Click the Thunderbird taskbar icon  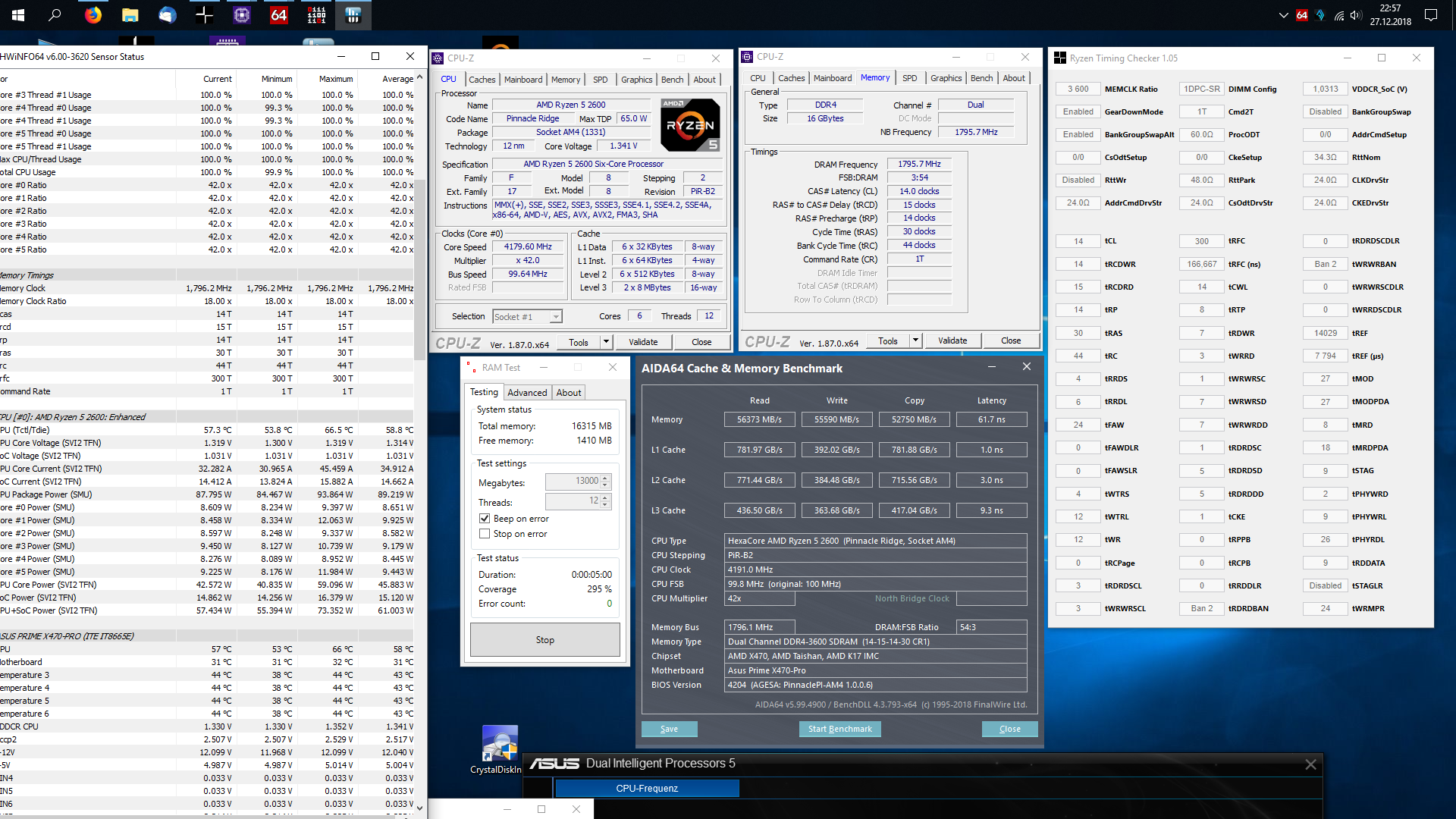coord(167,15)
